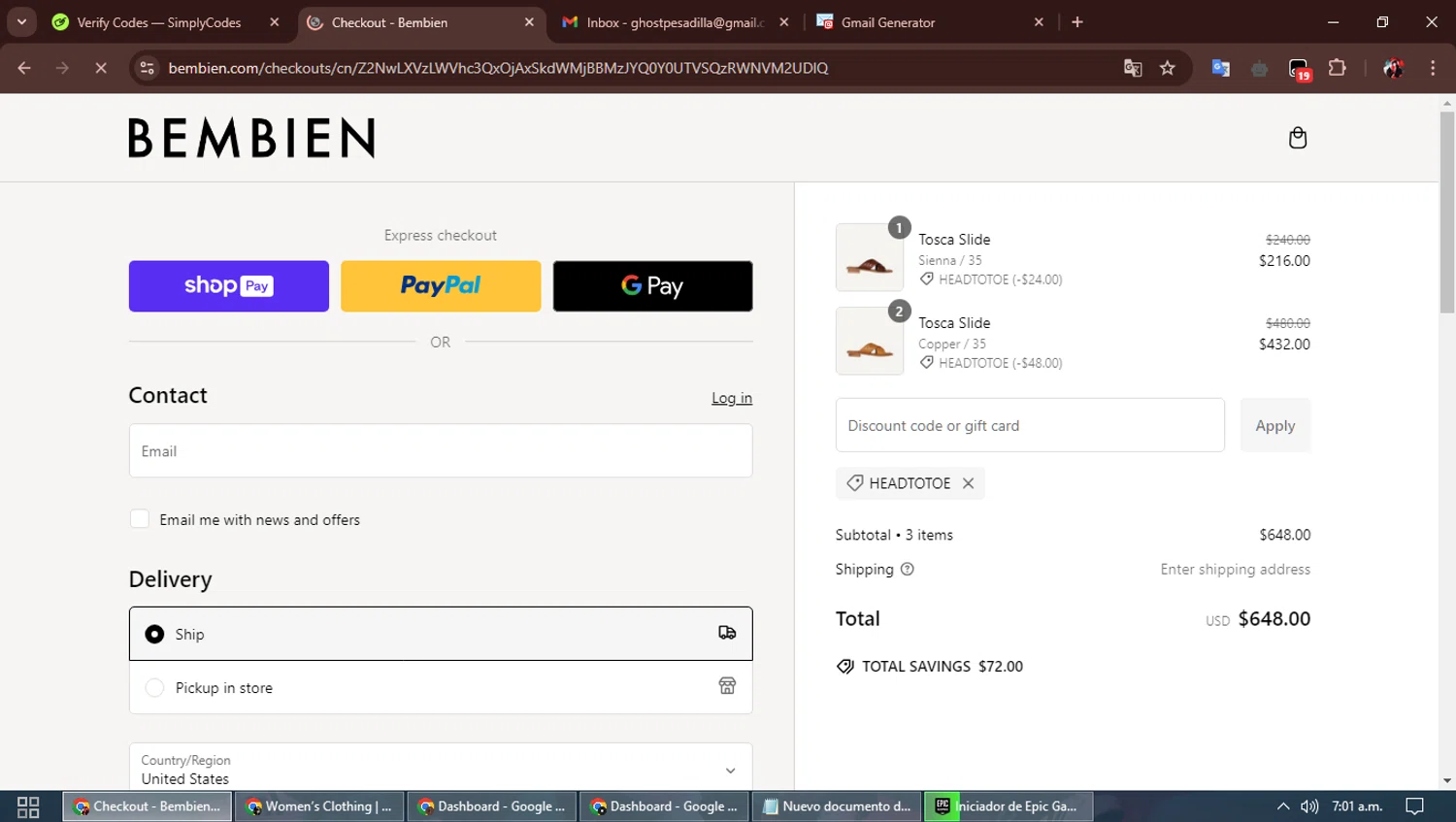Click the Shipping help question icon

[908, 570]
